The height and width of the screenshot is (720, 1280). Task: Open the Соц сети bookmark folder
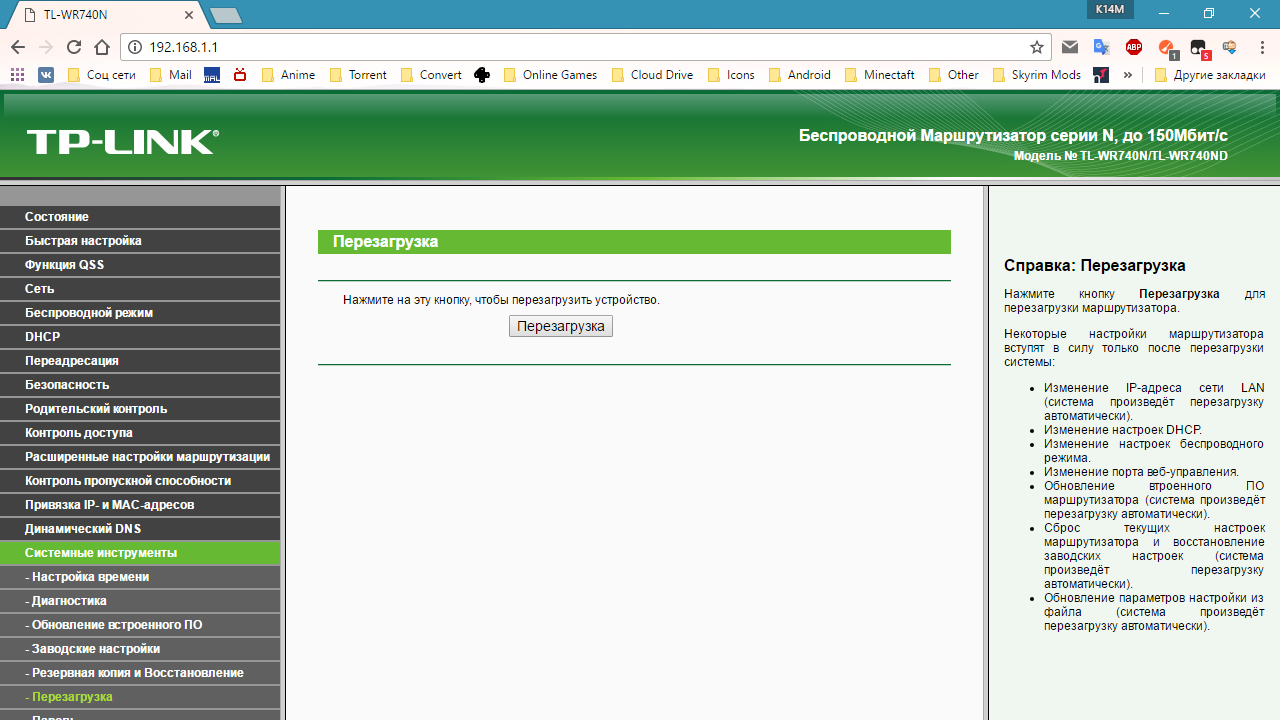point(101,75)
